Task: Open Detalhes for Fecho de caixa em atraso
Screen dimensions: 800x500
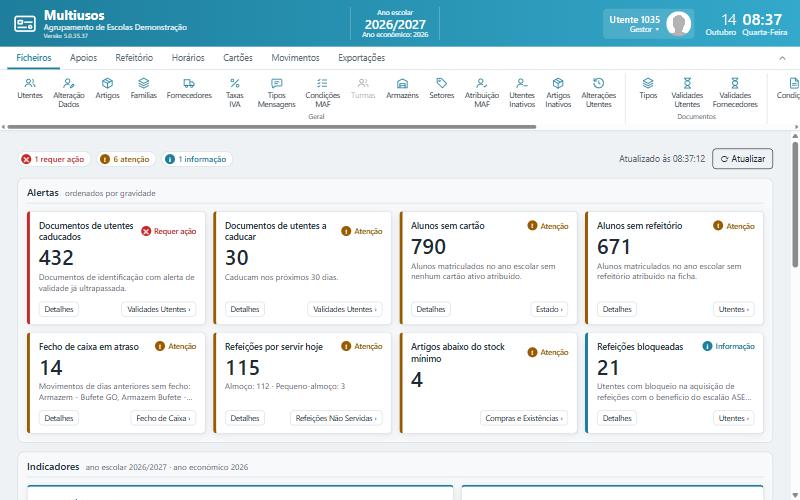Action: 59,418
